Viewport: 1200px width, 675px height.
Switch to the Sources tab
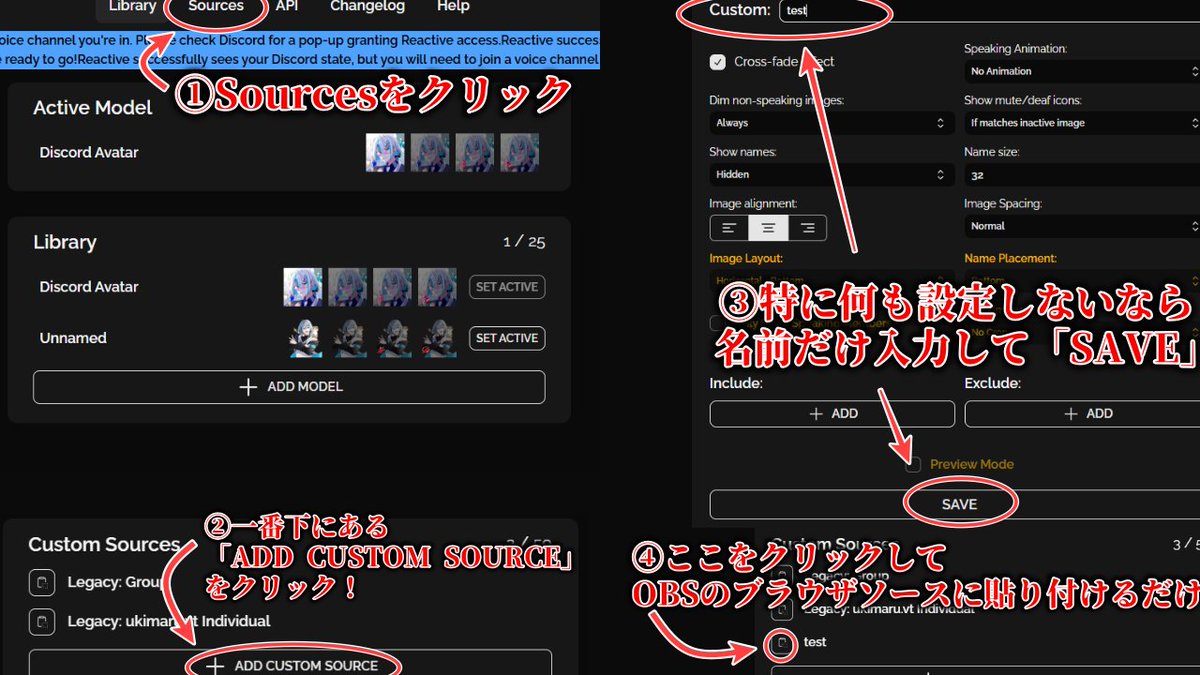(x=216, y=6)
